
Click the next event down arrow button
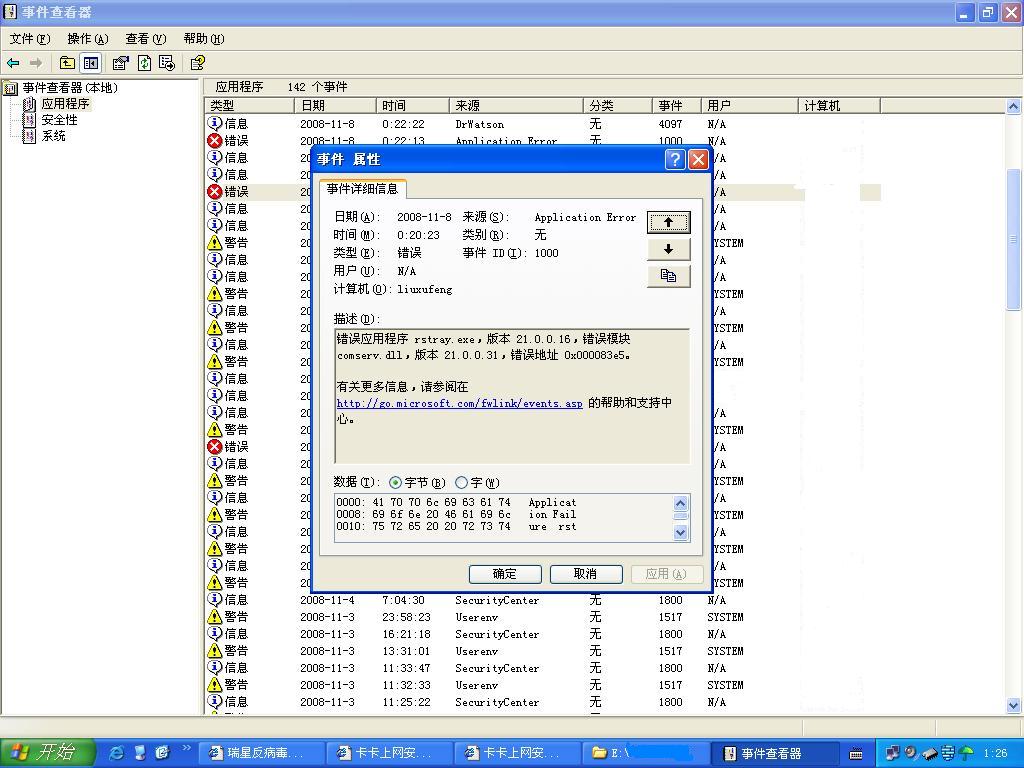coord(668,249)
